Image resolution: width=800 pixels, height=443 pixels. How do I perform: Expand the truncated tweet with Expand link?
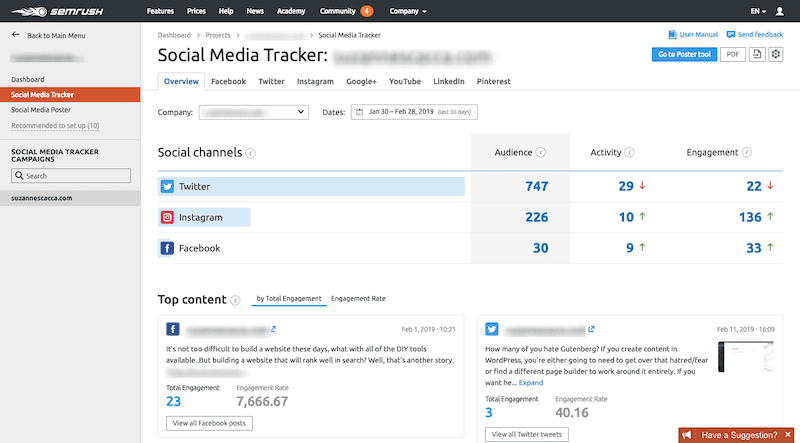pos(531,382)
